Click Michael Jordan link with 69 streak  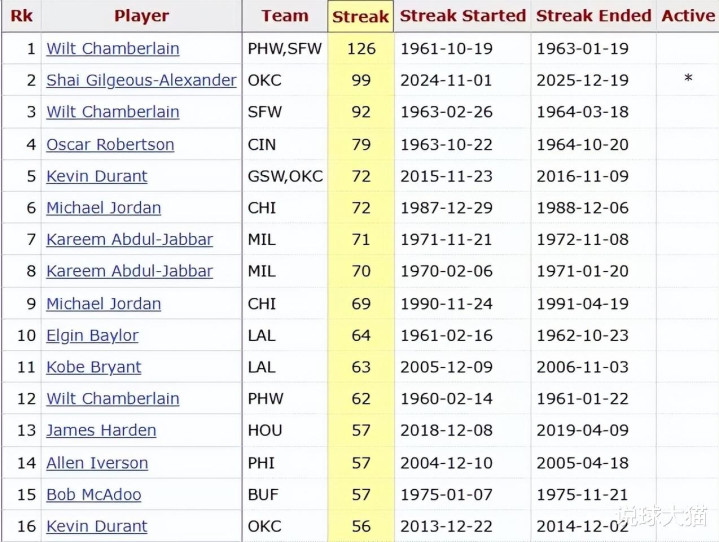pos(103,303)
